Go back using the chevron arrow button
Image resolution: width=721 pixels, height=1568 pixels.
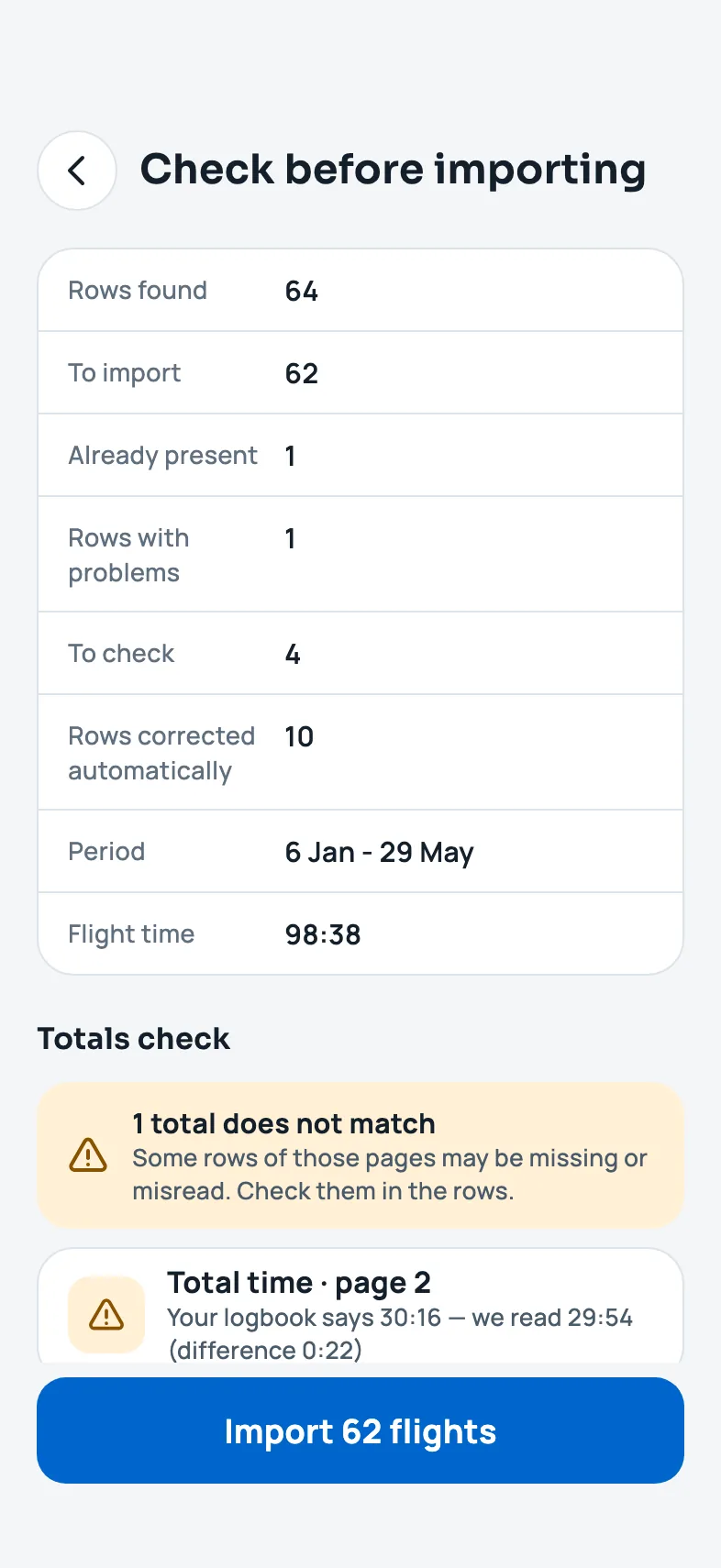(x=77, y=171)
